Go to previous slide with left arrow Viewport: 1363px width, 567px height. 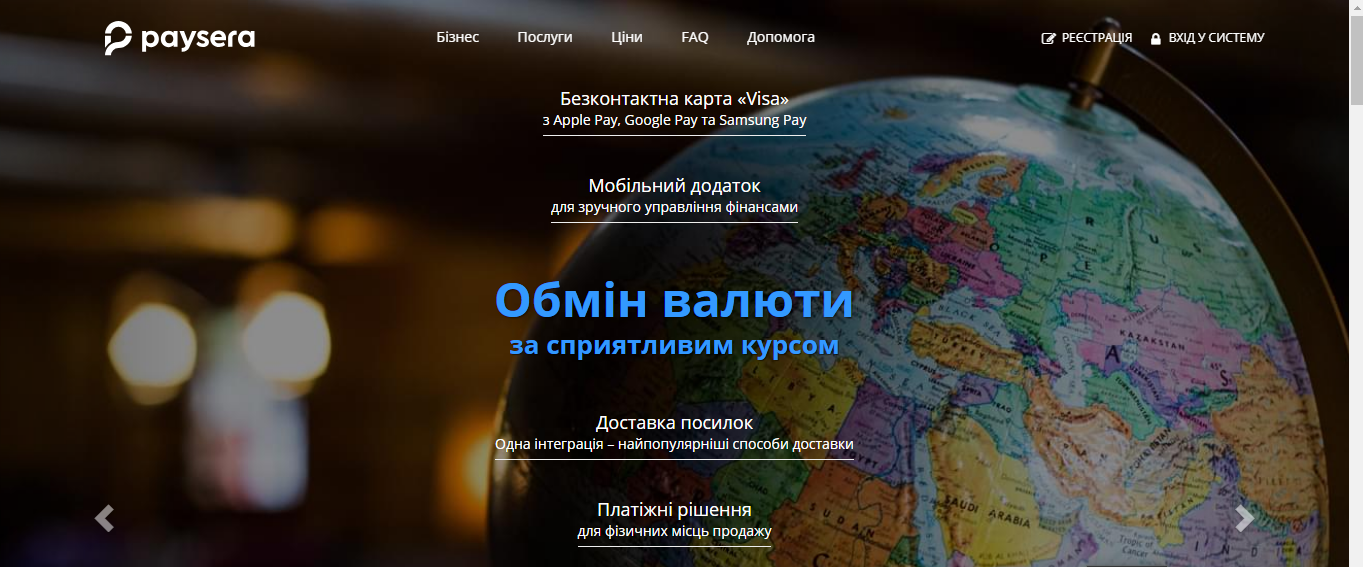(104, 518)
